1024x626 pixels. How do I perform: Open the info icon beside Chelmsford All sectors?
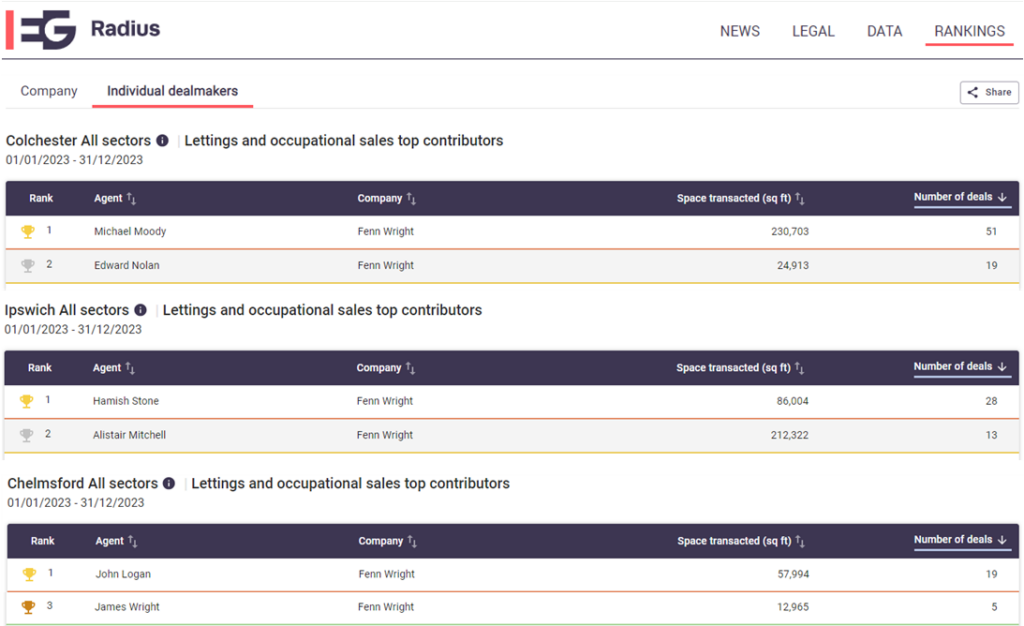tap(169, 483)
